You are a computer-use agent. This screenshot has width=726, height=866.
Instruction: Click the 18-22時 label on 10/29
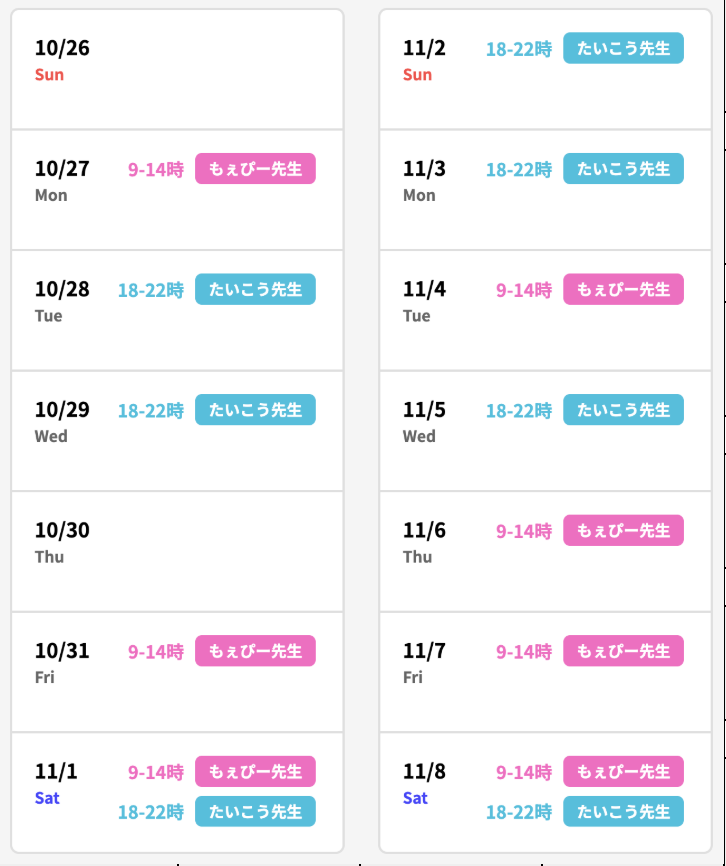pos(150,410)
